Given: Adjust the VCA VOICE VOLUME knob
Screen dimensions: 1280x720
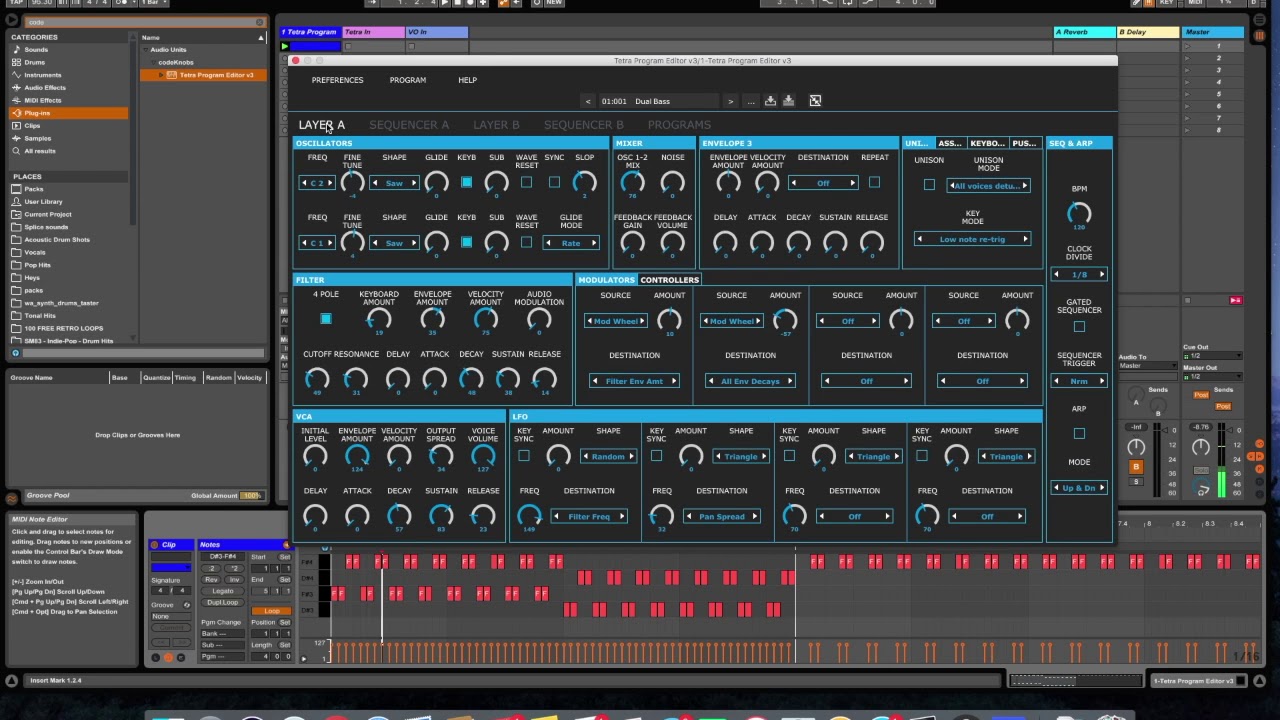Looking at the screenshot, I should (483, 456).
